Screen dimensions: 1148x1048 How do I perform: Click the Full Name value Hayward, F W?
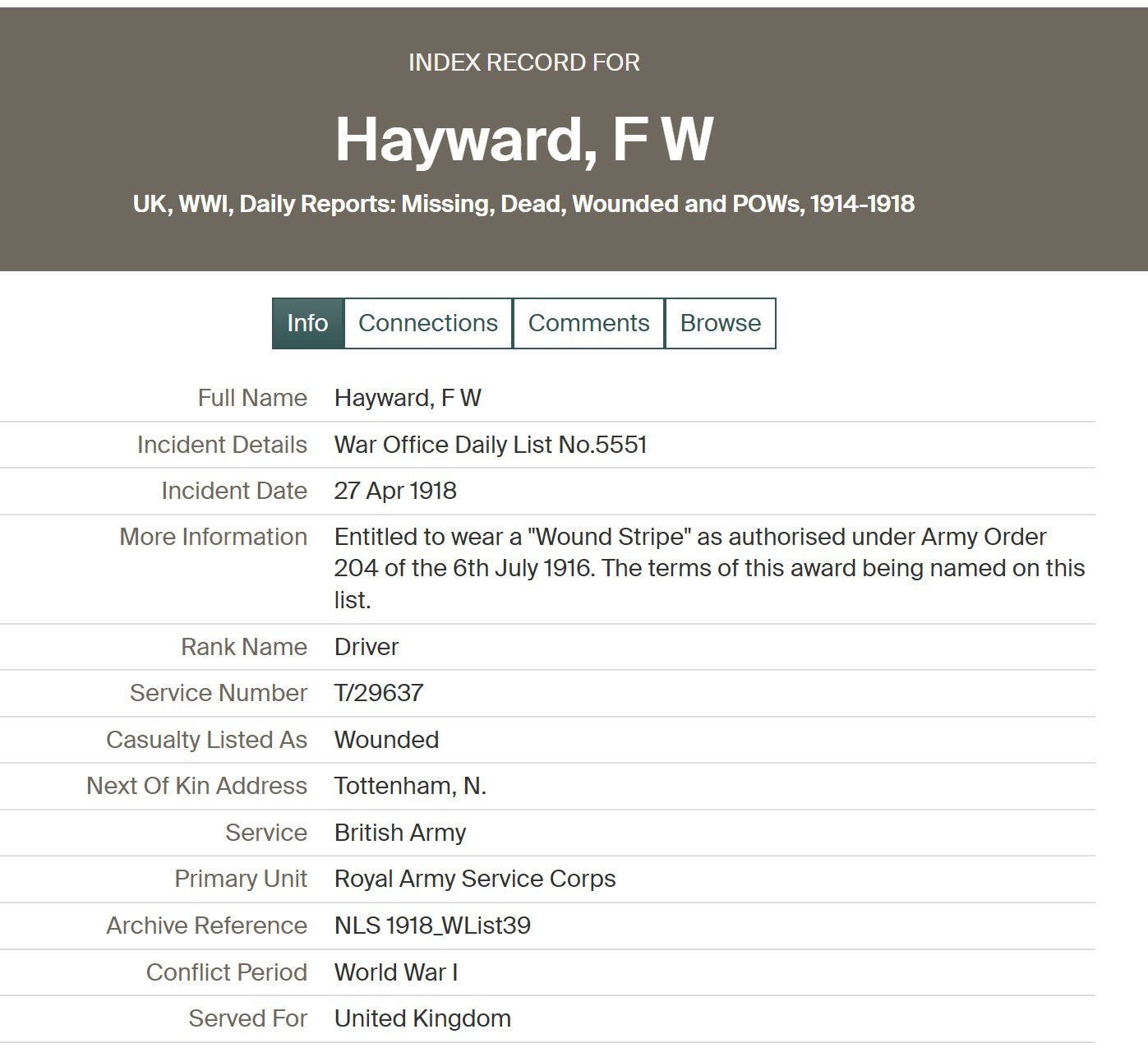pos(408,399)
